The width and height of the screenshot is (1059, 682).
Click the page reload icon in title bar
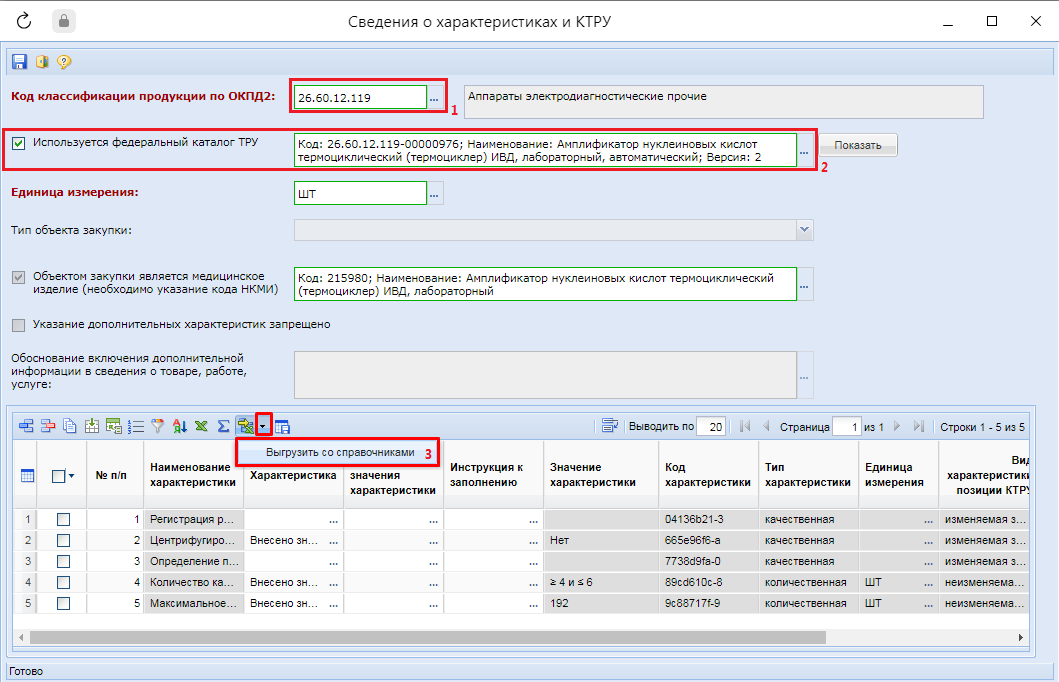coord(25,21)
